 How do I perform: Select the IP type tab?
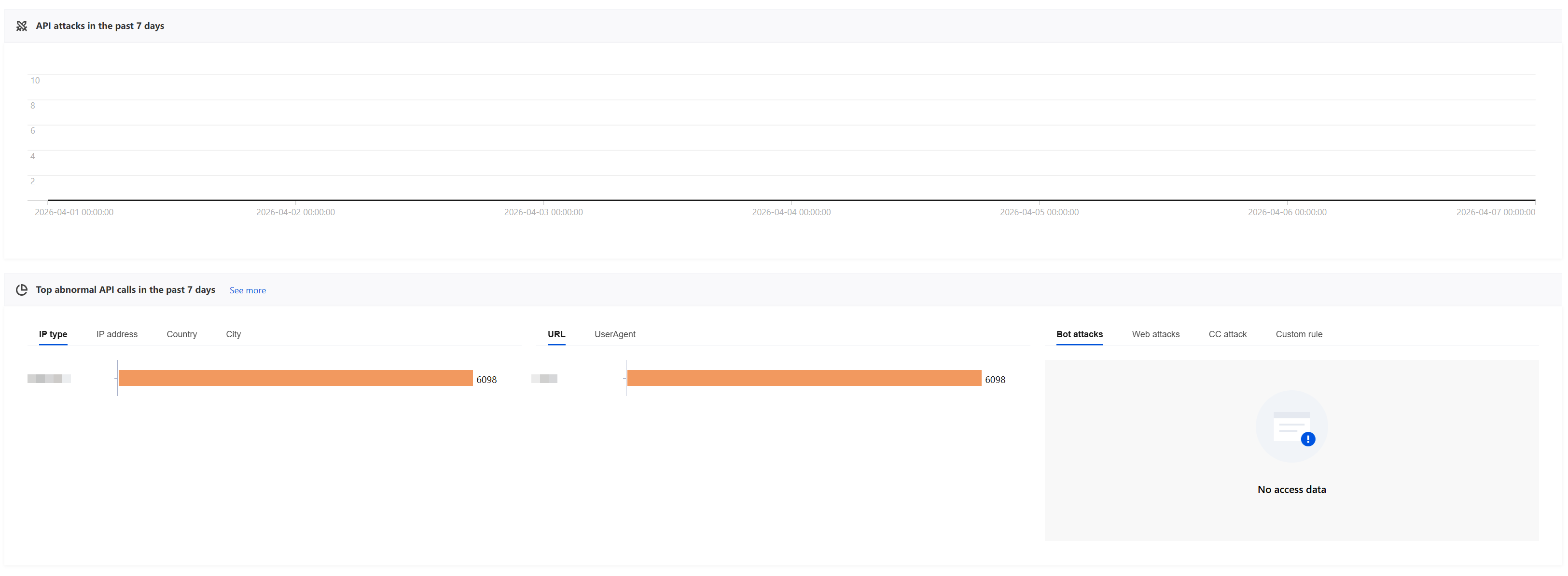click(x=53, y=334)
